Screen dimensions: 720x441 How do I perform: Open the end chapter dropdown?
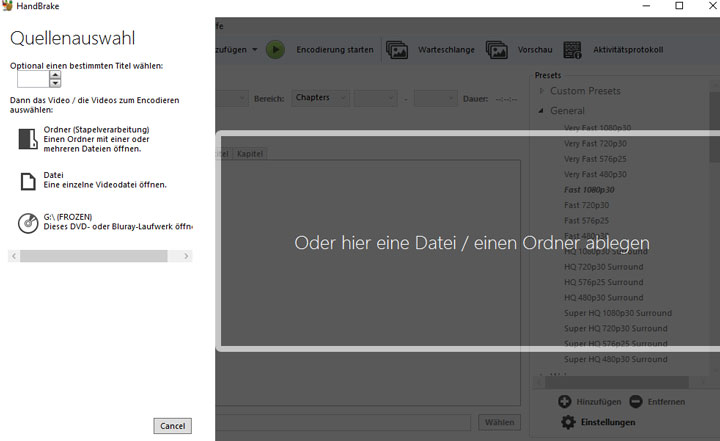(x=436, y=98)
